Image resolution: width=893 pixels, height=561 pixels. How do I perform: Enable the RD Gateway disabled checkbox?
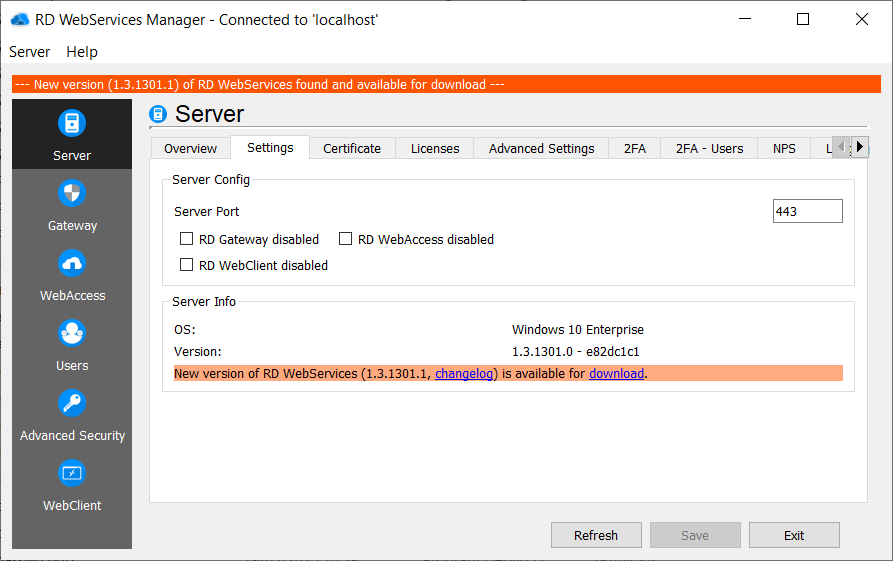(186, 239)
